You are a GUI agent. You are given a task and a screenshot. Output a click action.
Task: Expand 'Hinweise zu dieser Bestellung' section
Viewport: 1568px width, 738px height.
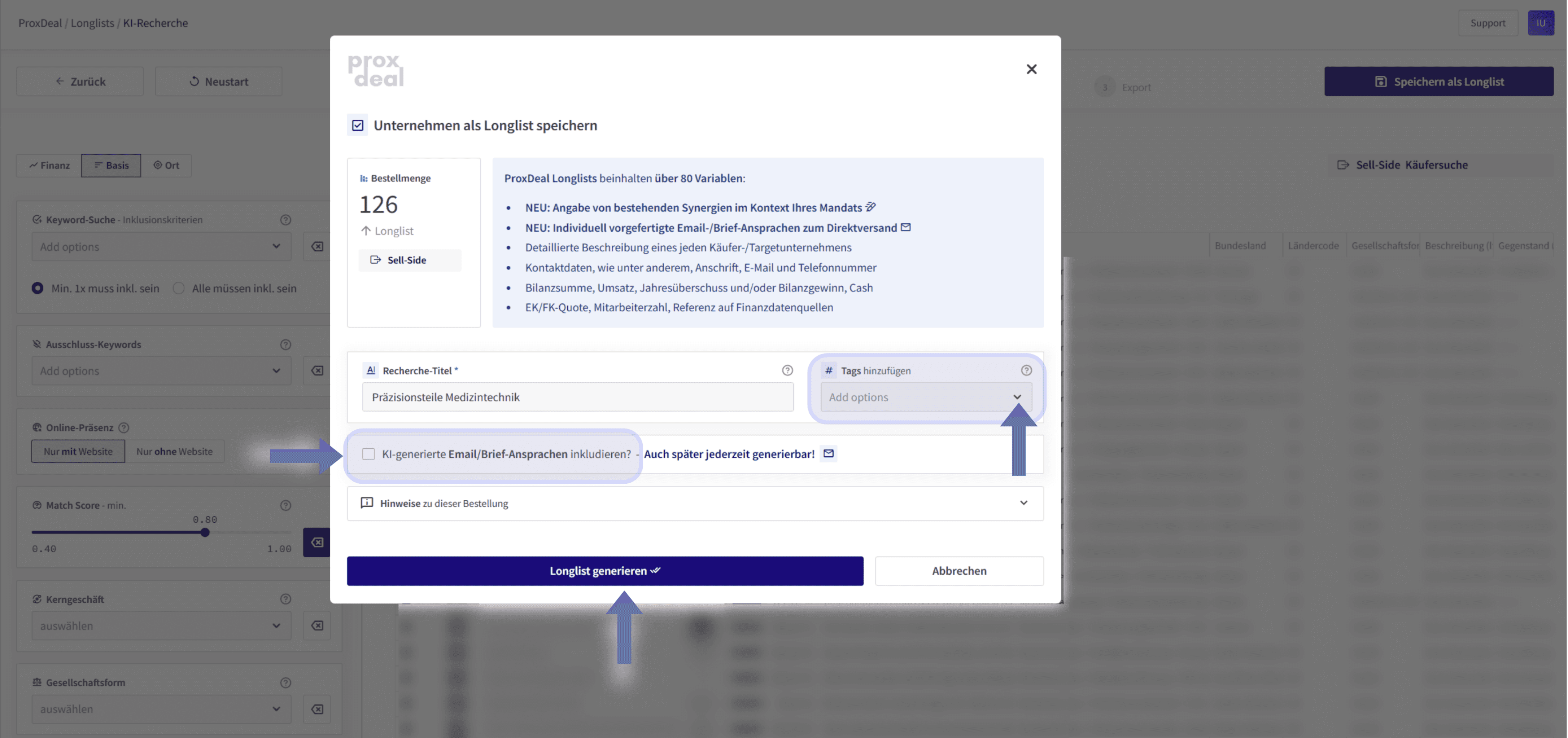coord(695,503)
